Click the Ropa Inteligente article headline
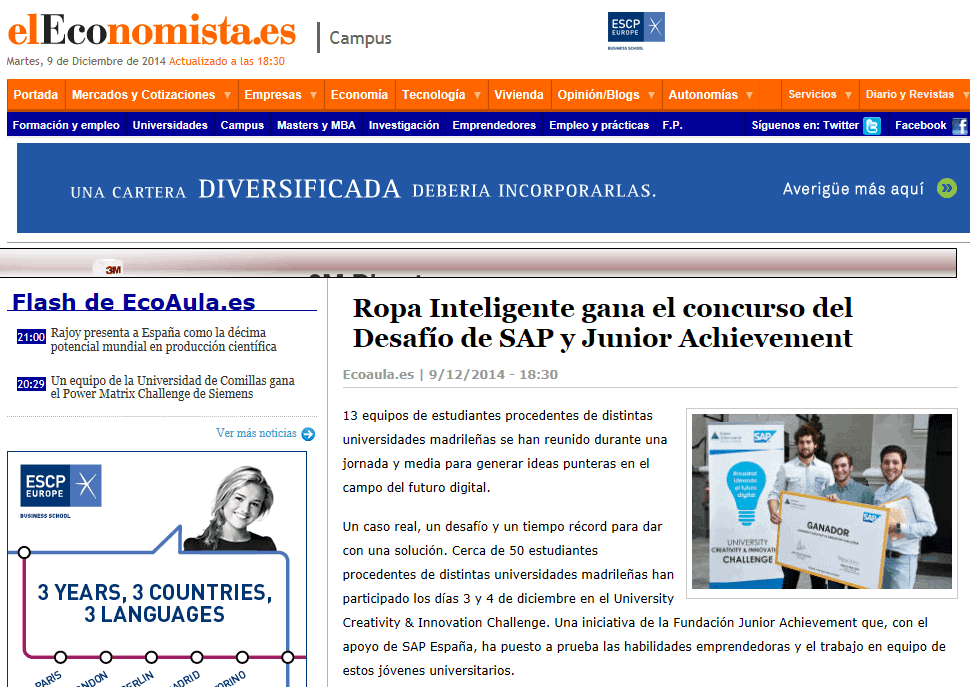This screenshot has width=970, height=687. 603,323
